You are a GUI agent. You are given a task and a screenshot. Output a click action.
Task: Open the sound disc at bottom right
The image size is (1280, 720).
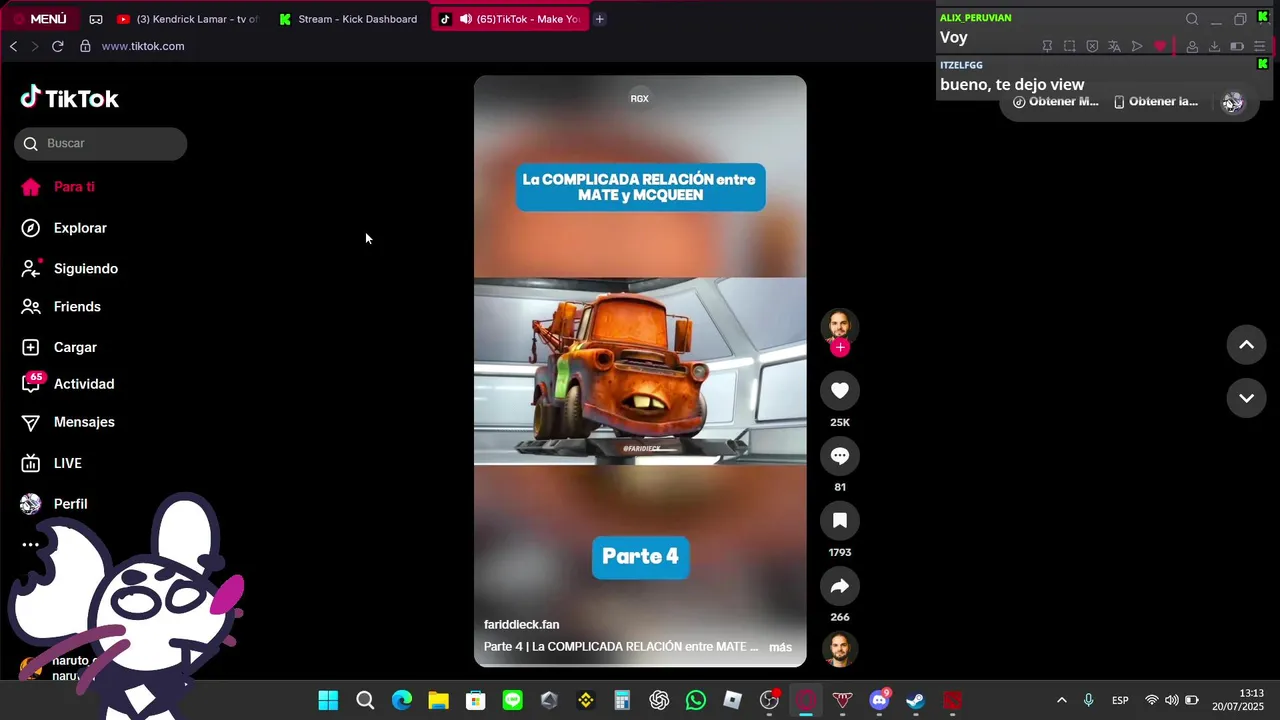[840, 650]
